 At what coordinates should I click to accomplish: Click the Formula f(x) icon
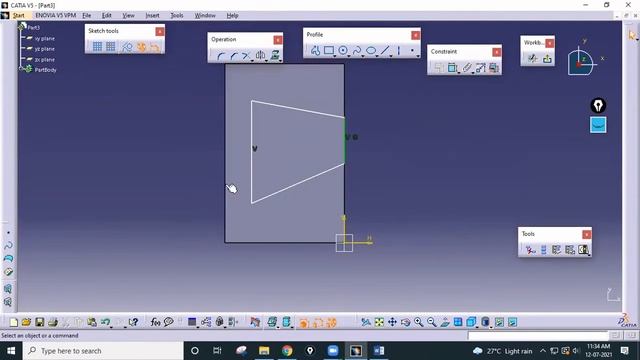point(155,322)
